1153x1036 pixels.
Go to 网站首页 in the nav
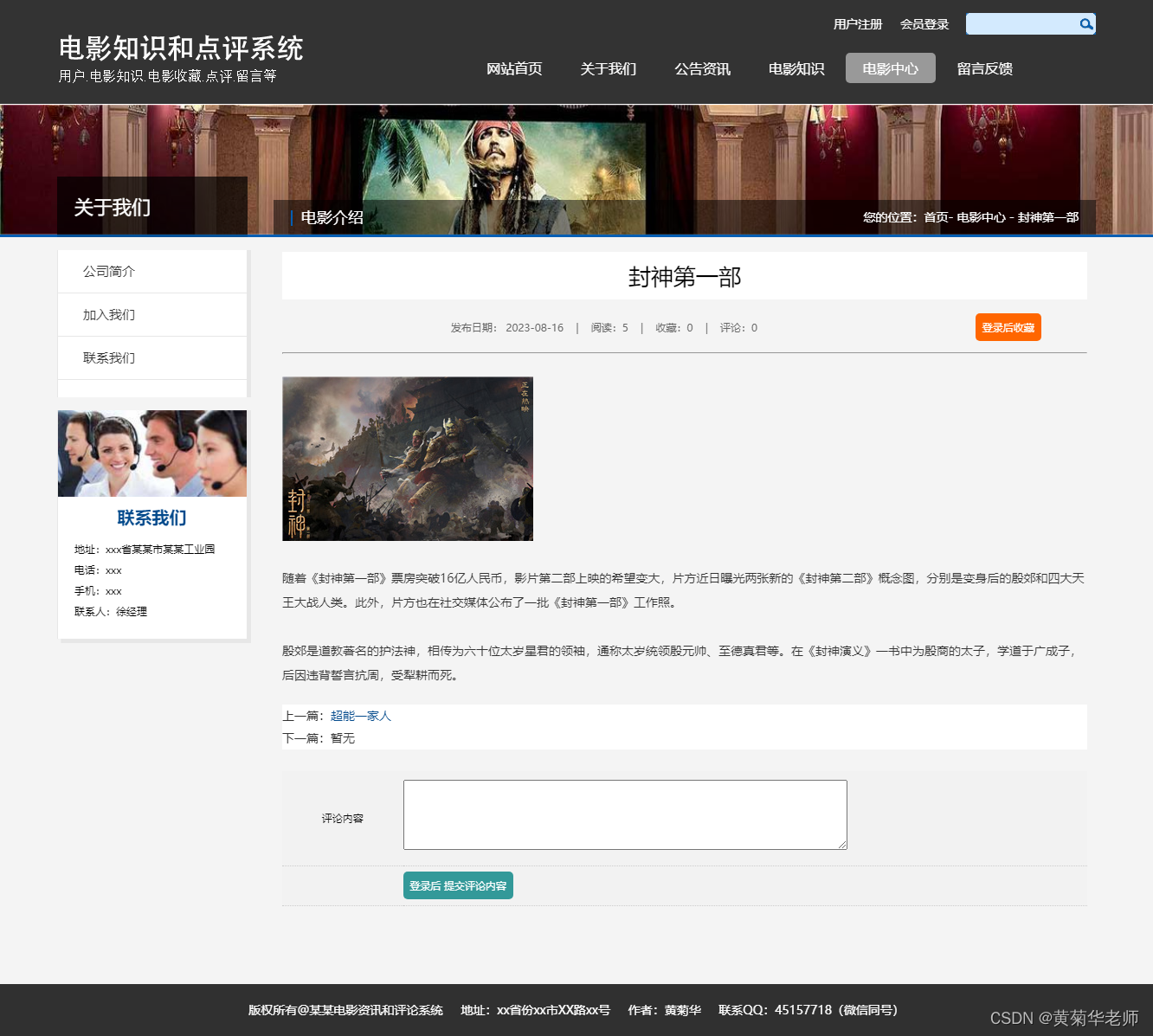click(x=514, y=68)
